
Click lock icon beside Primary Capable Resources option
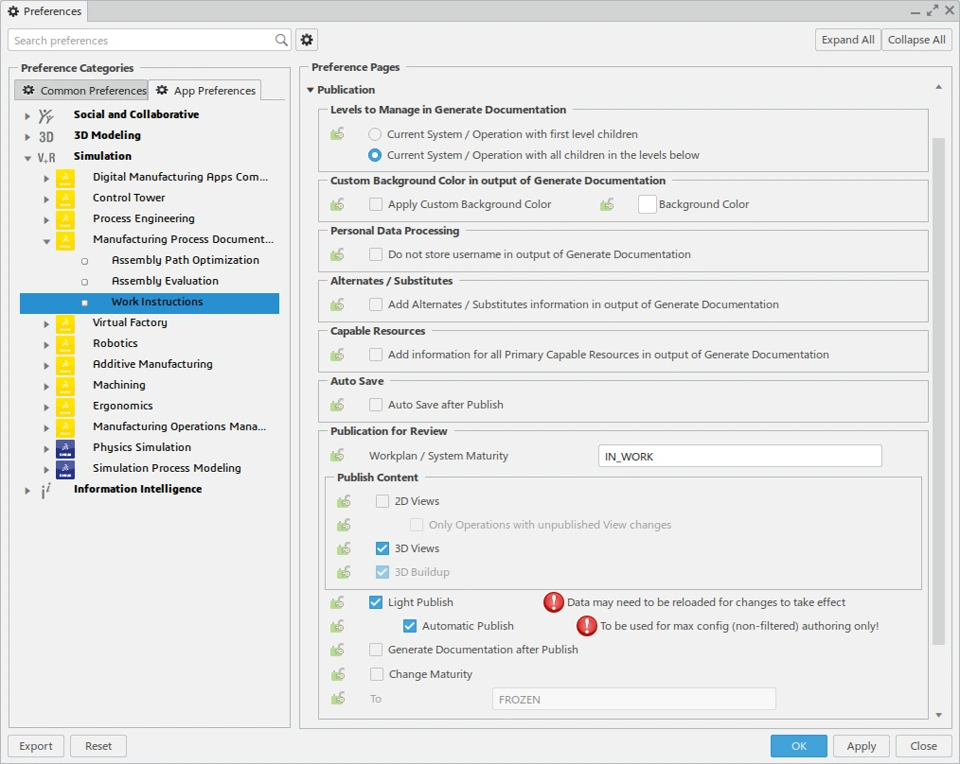[337, 354]
